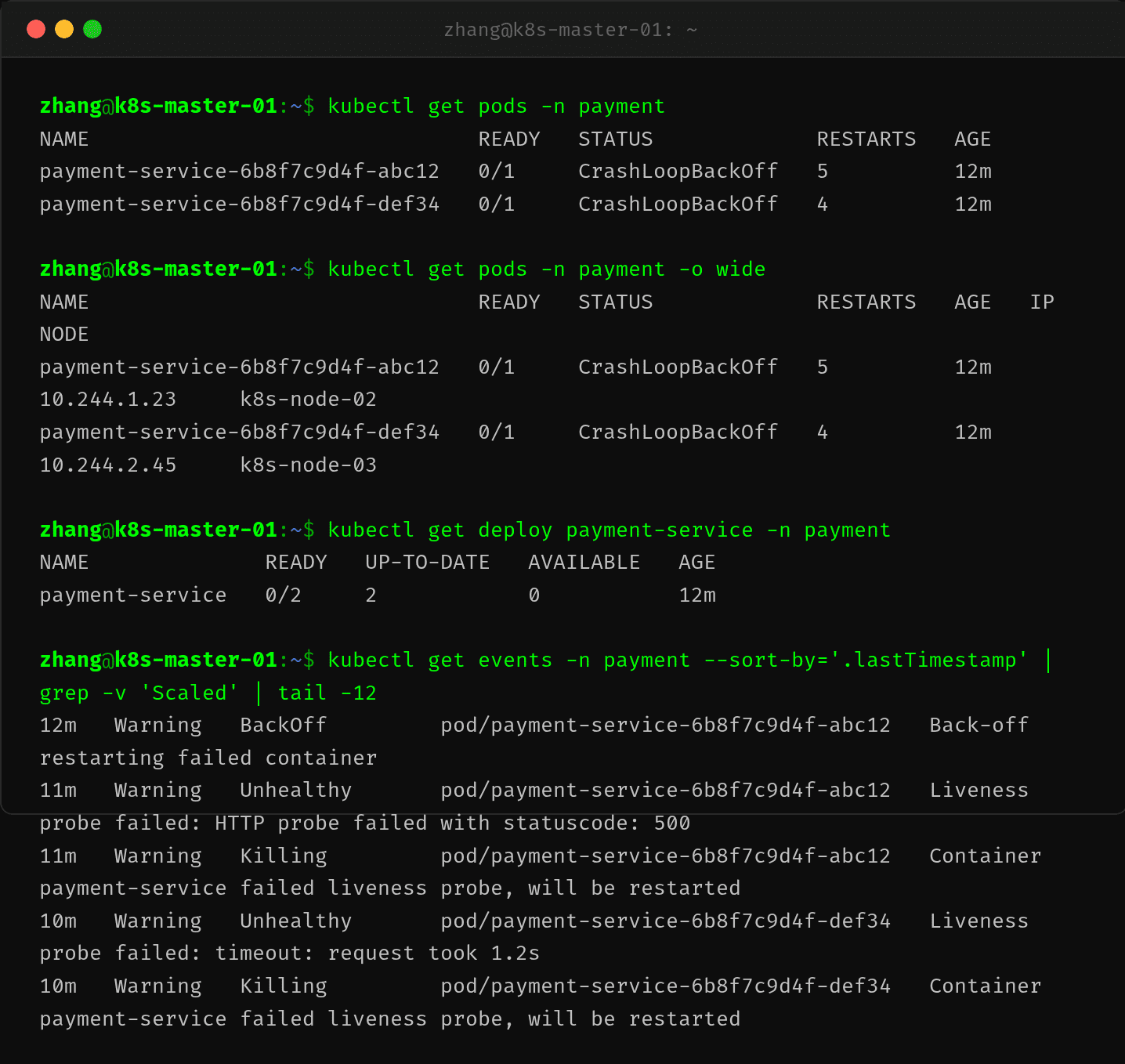Click the green maximize window button
This screenshot has width=1125, height=1064.
click(x=92, y=29)
